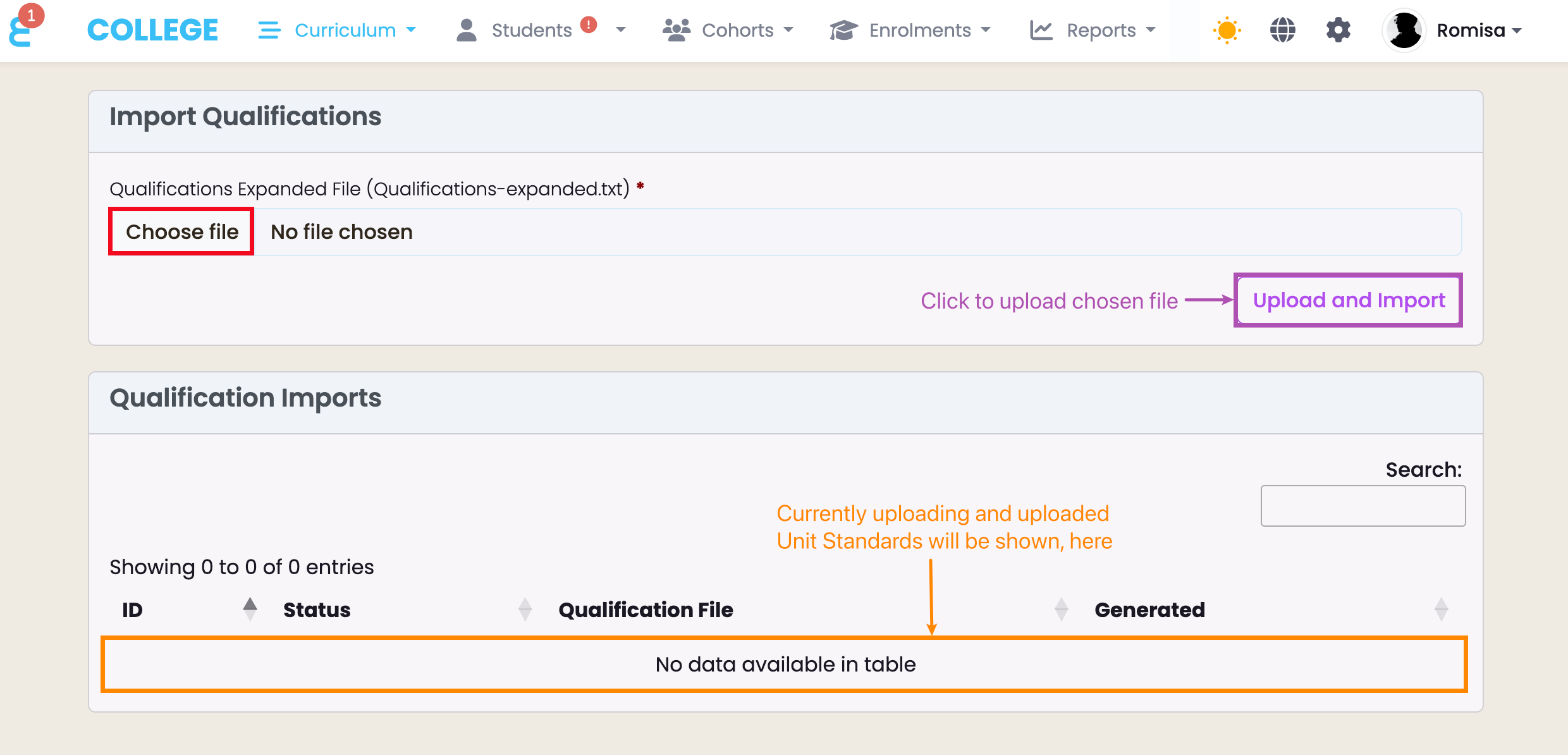Open the Curriculum menu
Screen dimensions: 1568x755
pyautogui.click(x=345, y=30)
